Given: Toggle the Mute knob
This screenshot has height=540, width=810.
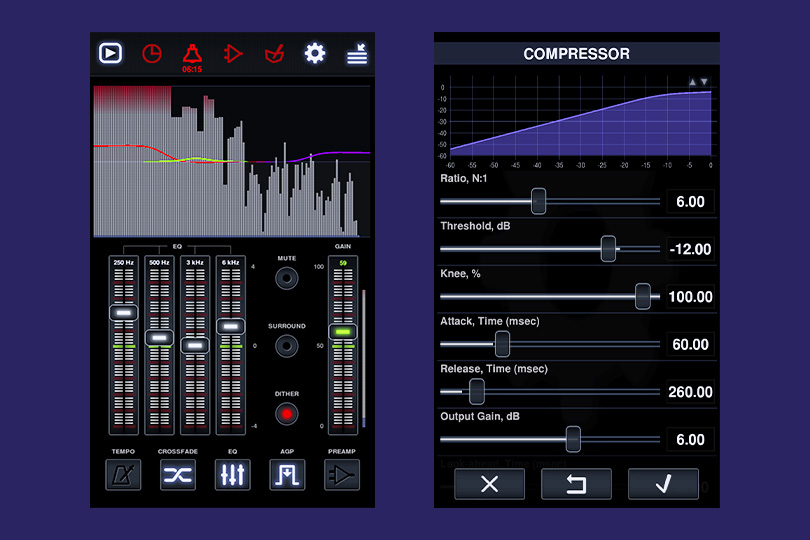Looking at the screenshot, I should pos(287,278).
